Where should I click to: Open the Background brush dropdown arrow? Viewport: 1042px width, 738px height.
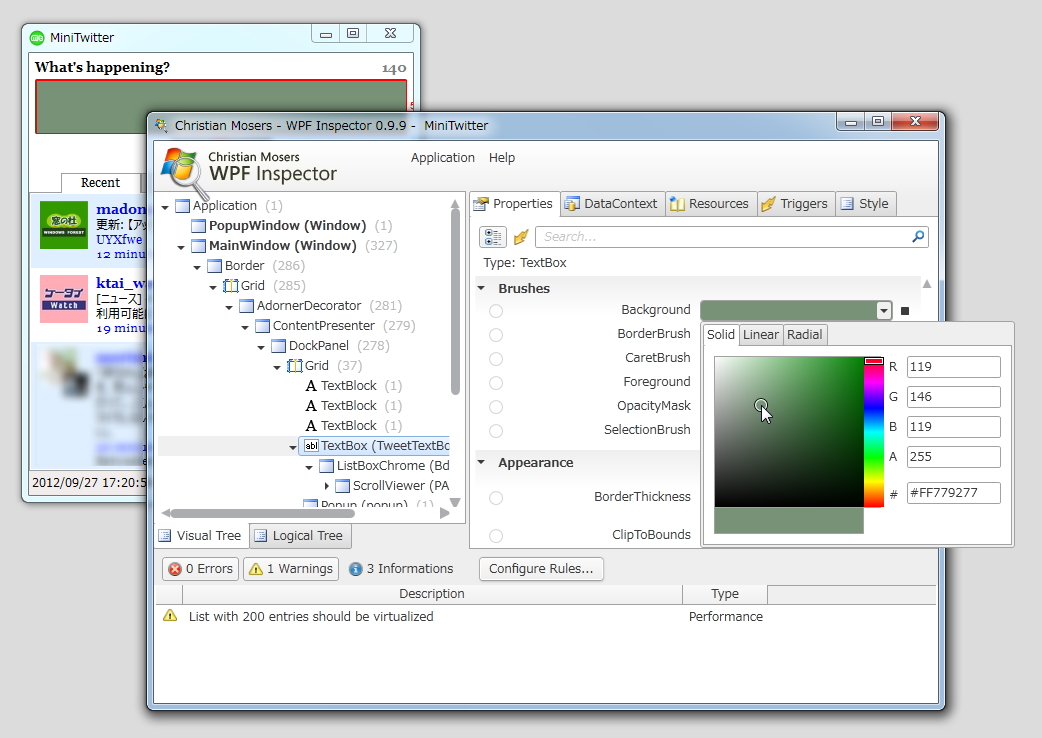883,310
